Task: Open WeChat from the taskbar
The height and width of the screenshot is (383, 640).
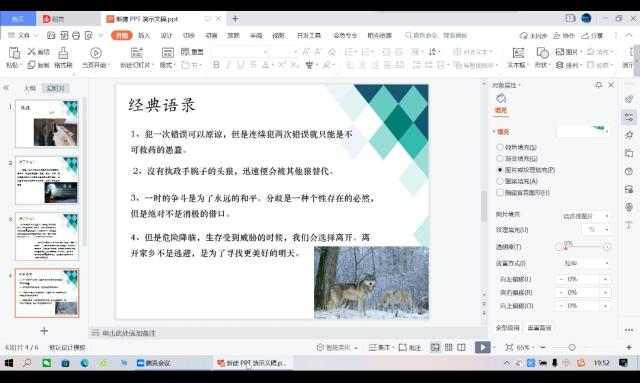Action: point(47,362)
